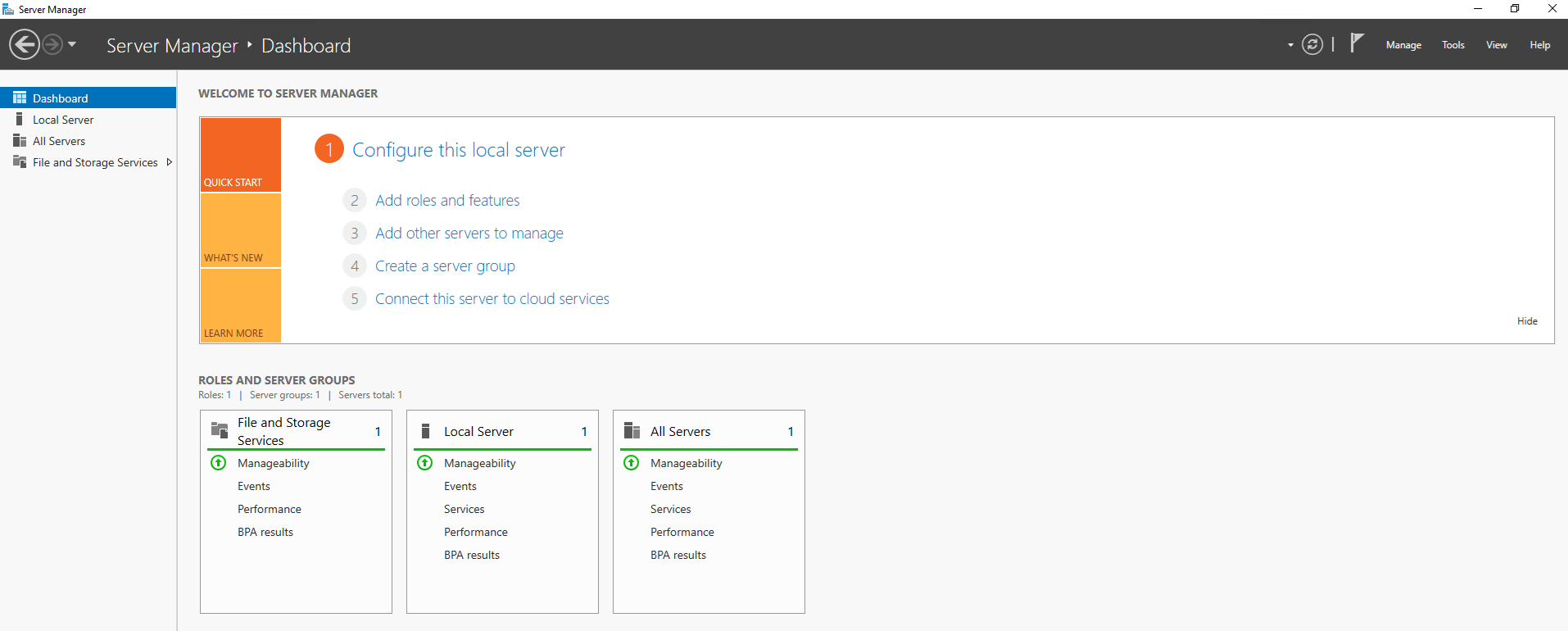Click the server count in All Servers tile
This screenshot has width=1568, height=631.
(x=791, y=431)
